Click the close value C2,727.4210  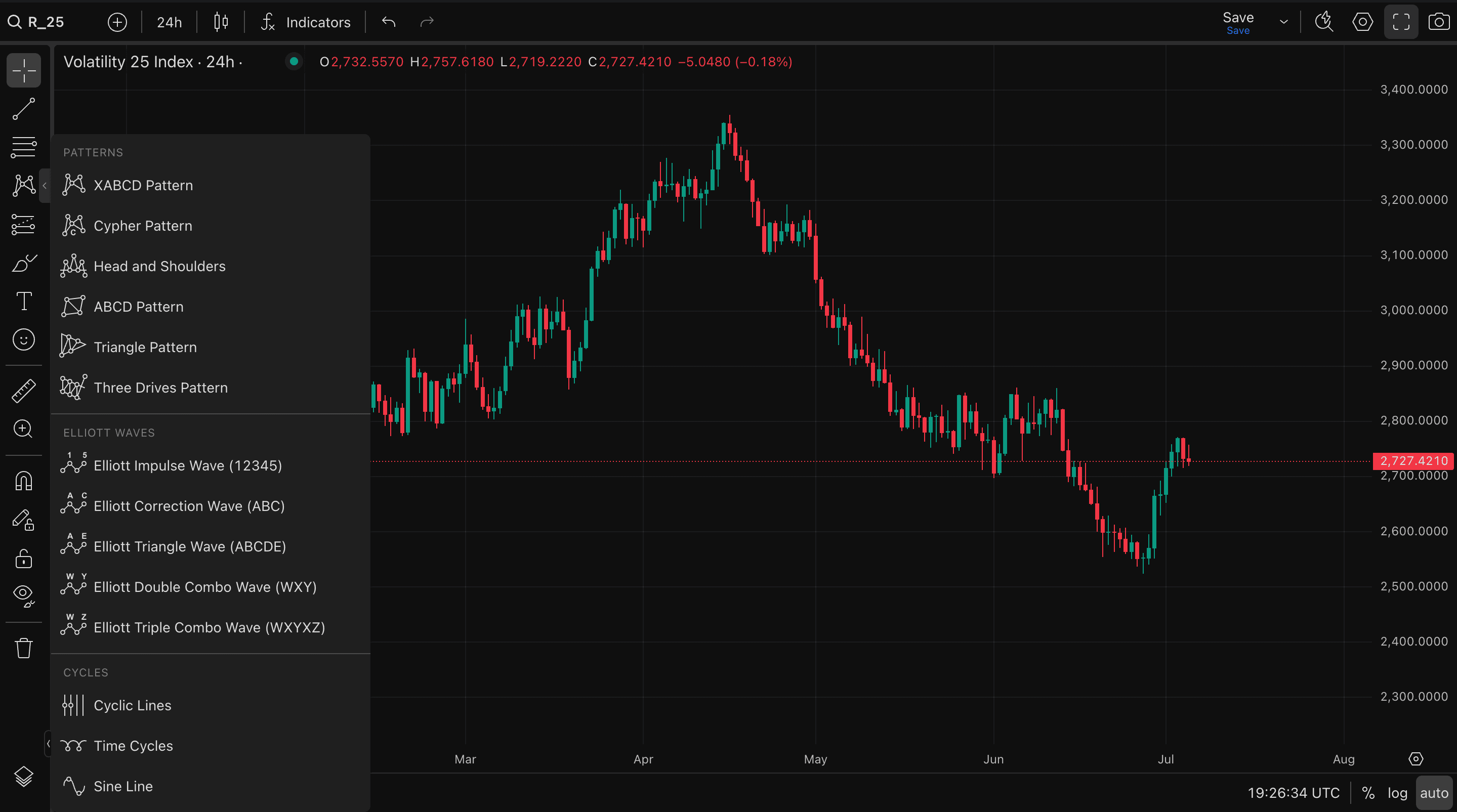630,62
